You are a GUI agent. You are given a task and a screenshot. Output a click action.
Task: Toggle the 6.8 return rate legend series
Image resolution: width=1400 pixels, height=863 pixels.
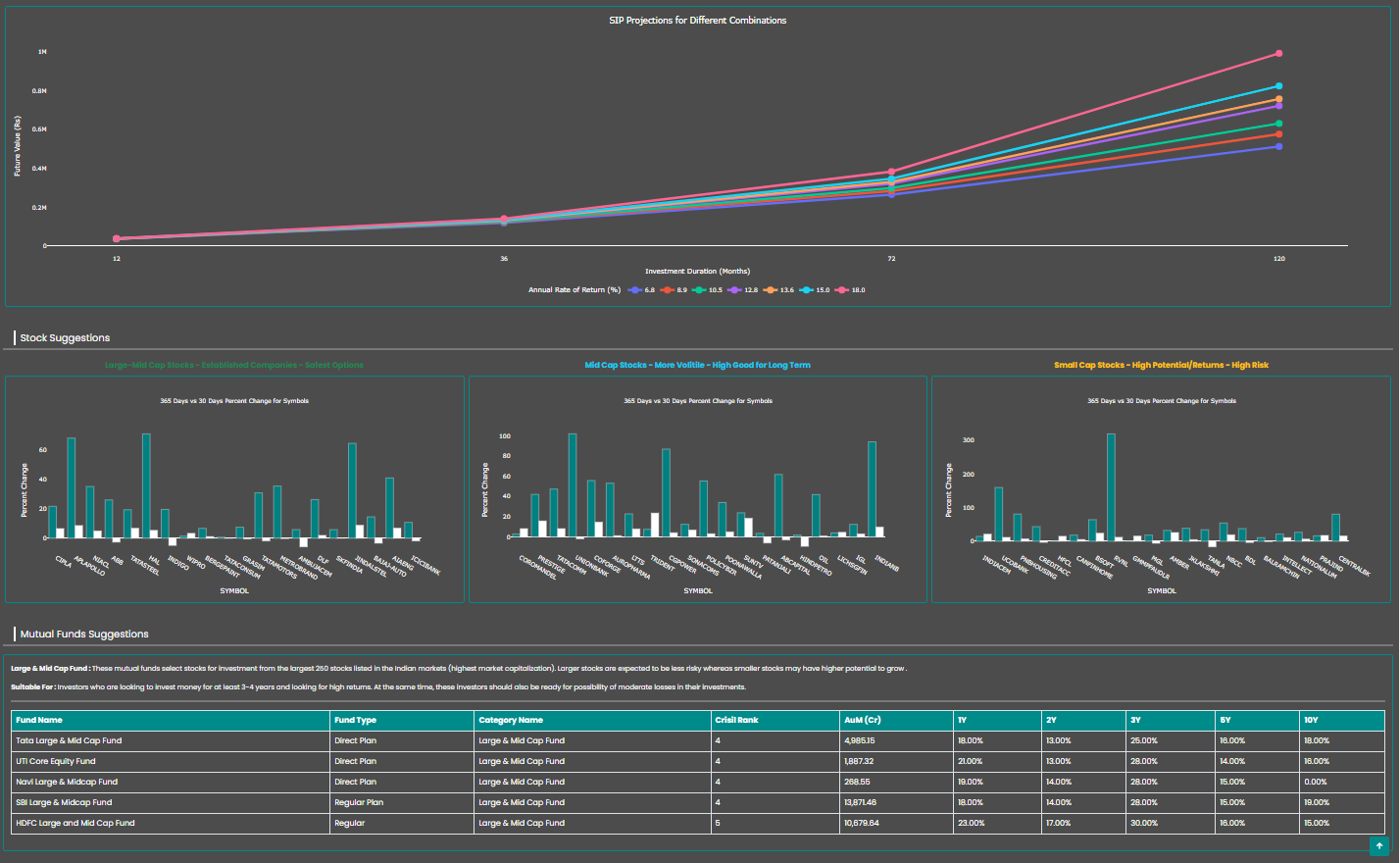[643, 290]
